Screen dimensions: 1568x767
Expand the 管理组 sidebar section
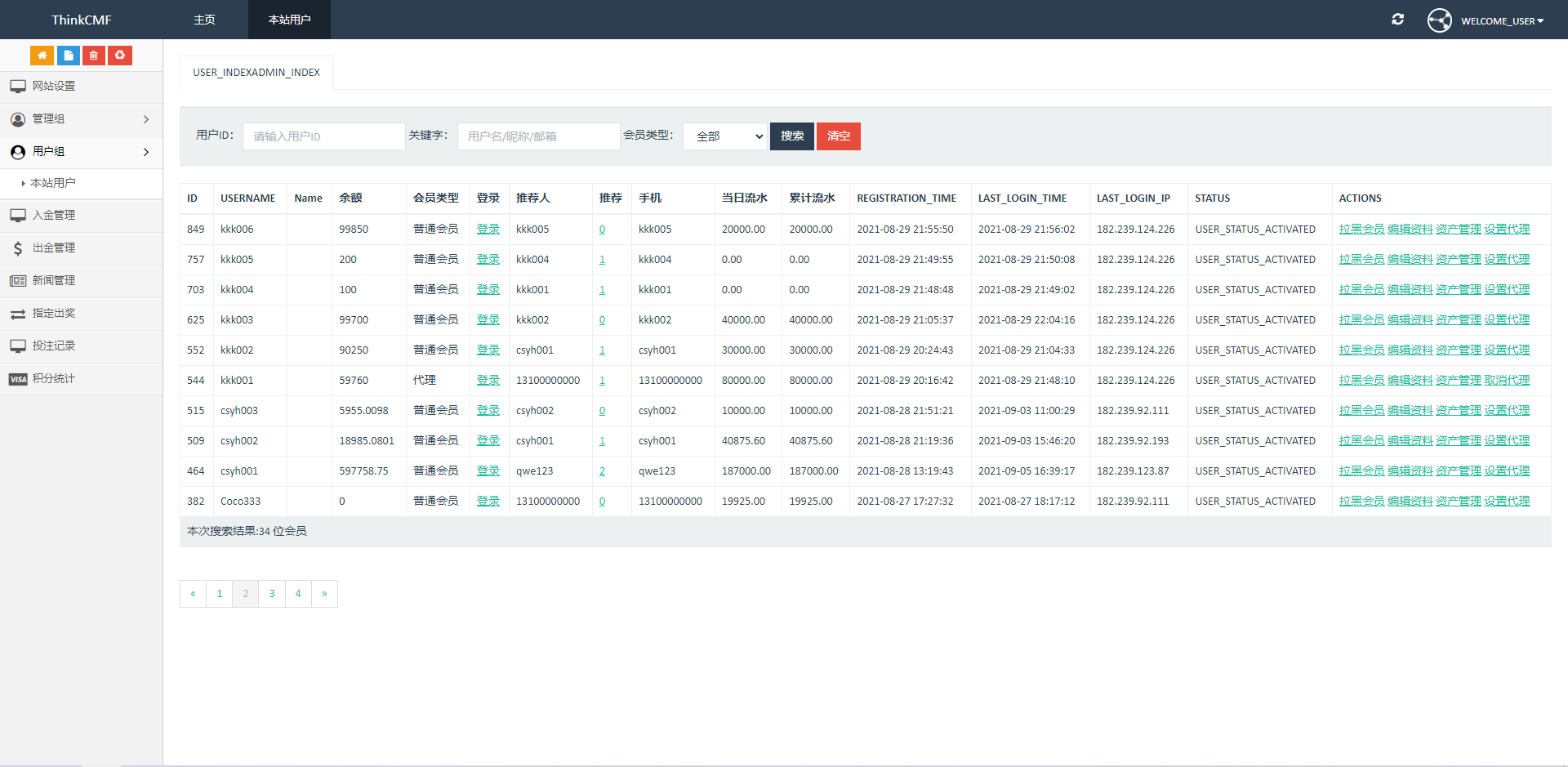[82, 118]
